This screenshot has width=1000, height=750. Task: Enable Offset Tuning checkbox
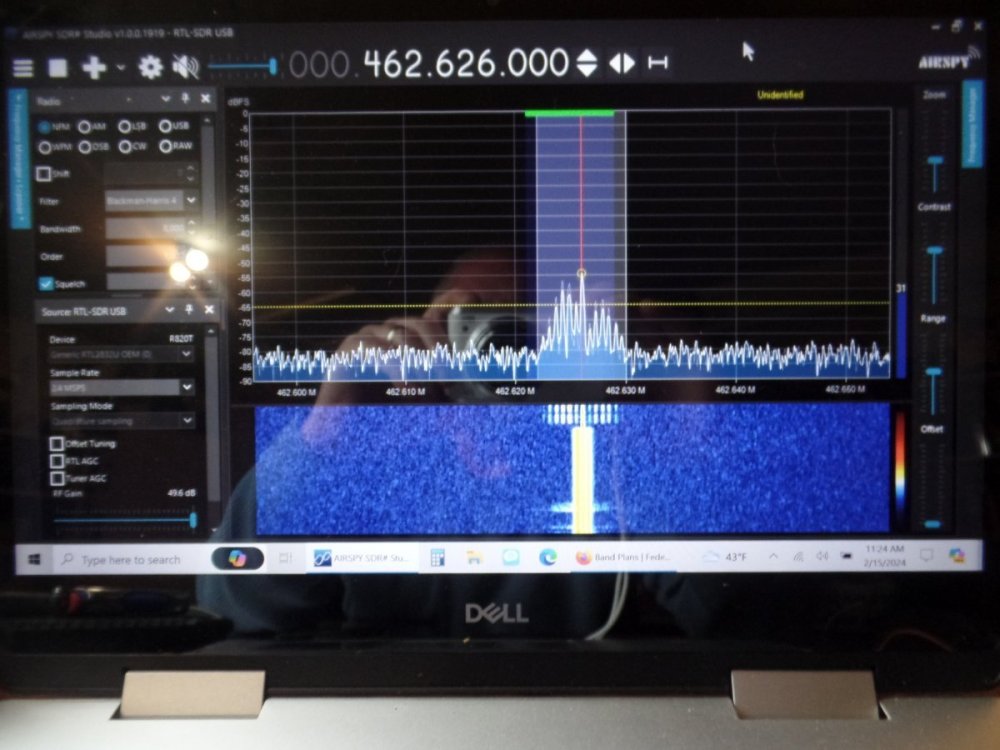[57, 443]
